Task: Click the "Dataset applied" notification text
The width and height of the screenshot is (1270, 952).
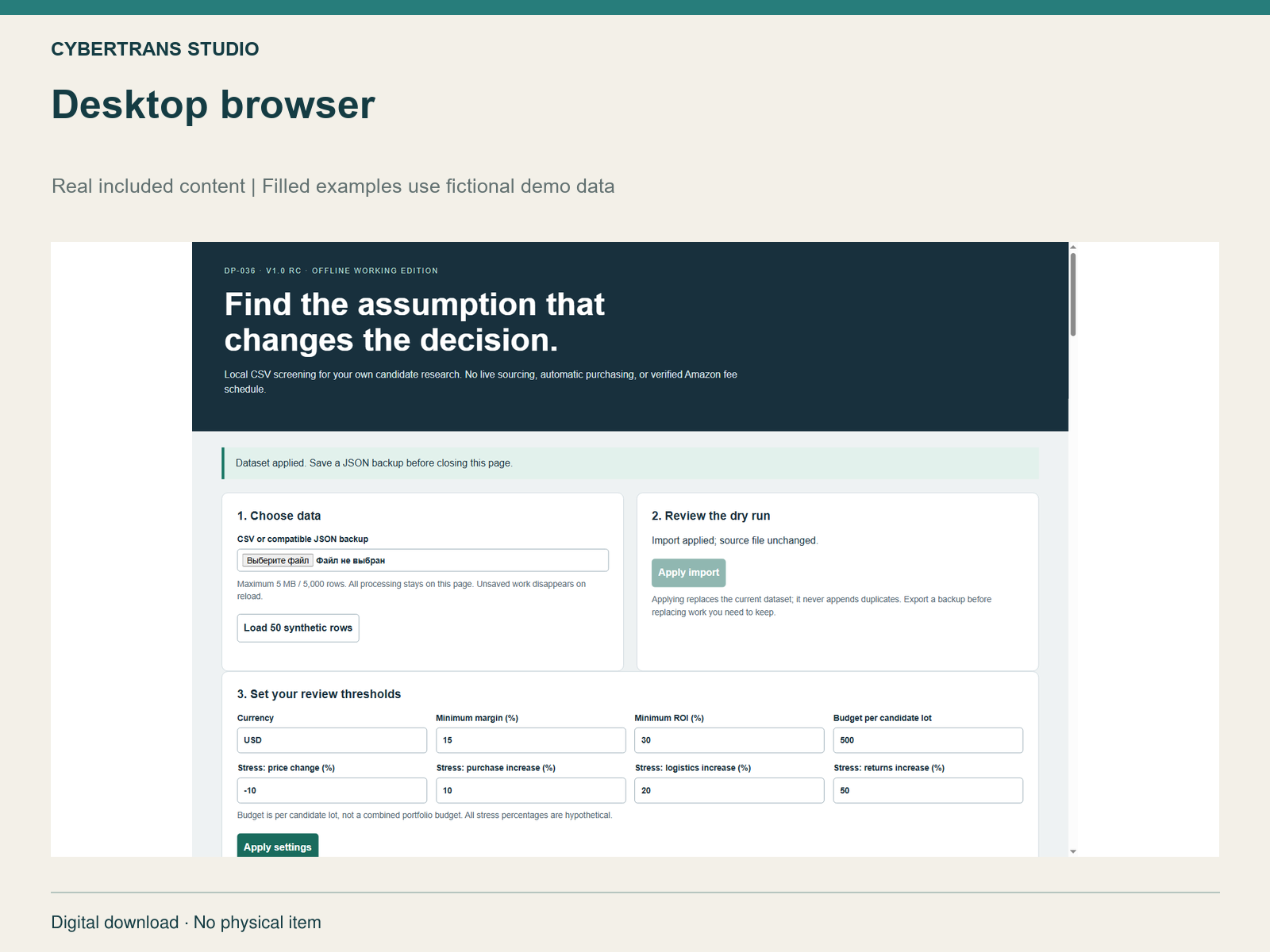Action: (374, 463)
